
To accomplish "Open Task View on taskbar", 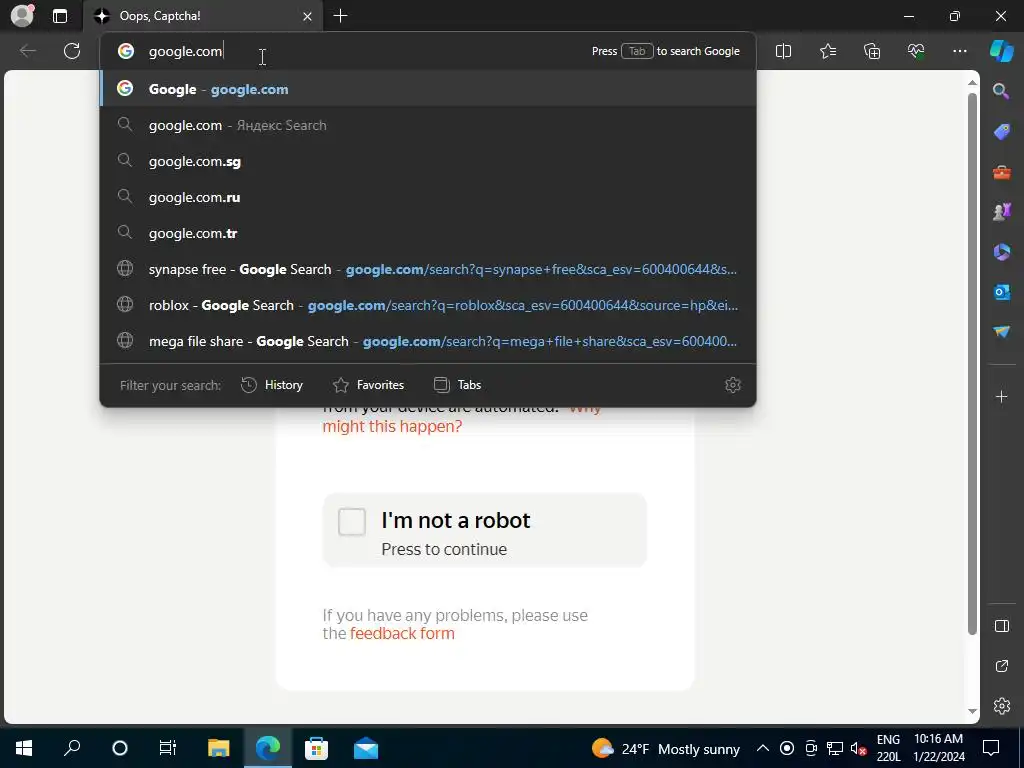I will point(168,748).
